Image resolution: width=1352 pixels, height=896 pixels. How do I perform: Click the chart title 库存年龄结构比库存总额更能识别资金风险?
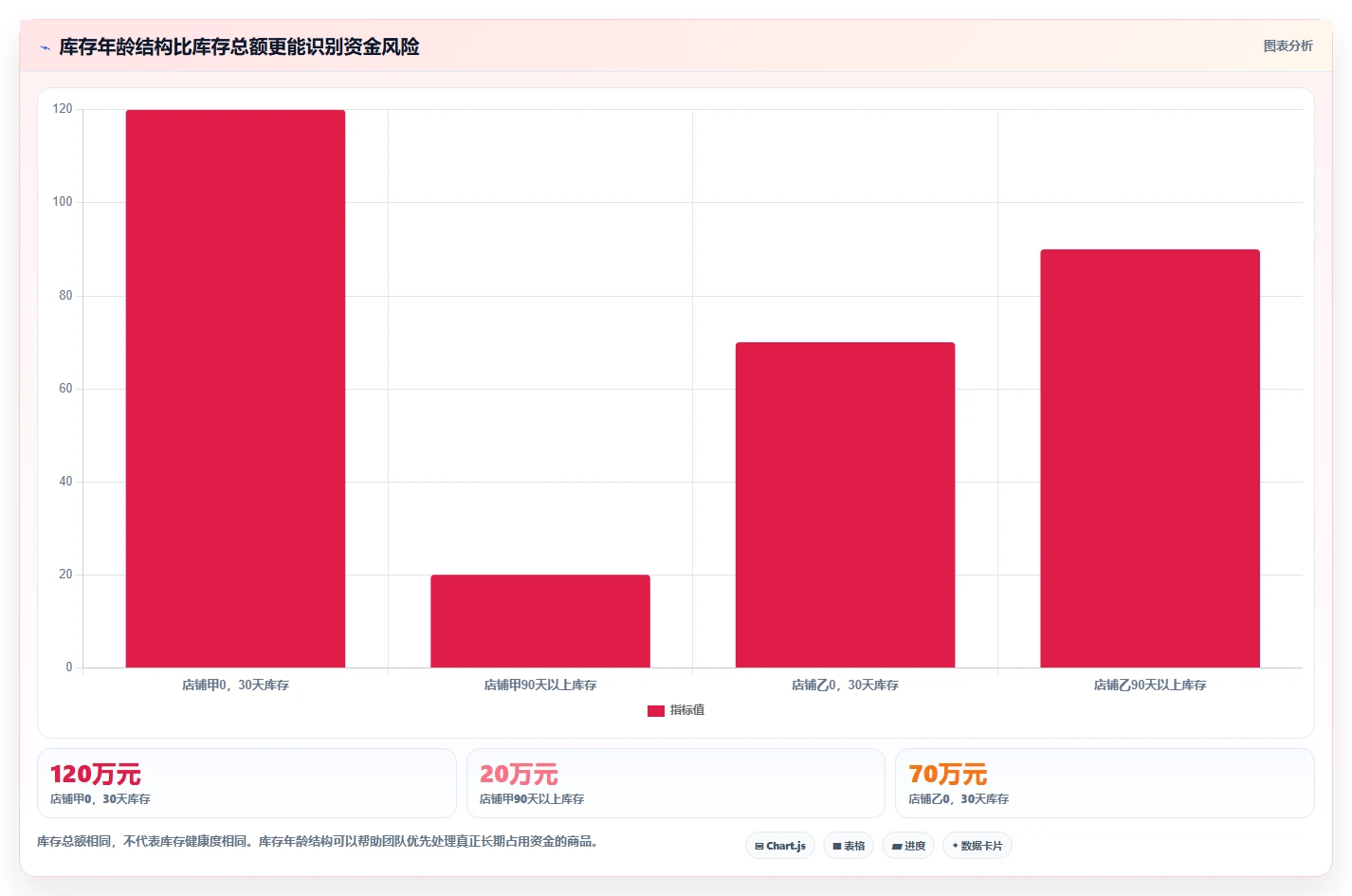pos(239,46)
